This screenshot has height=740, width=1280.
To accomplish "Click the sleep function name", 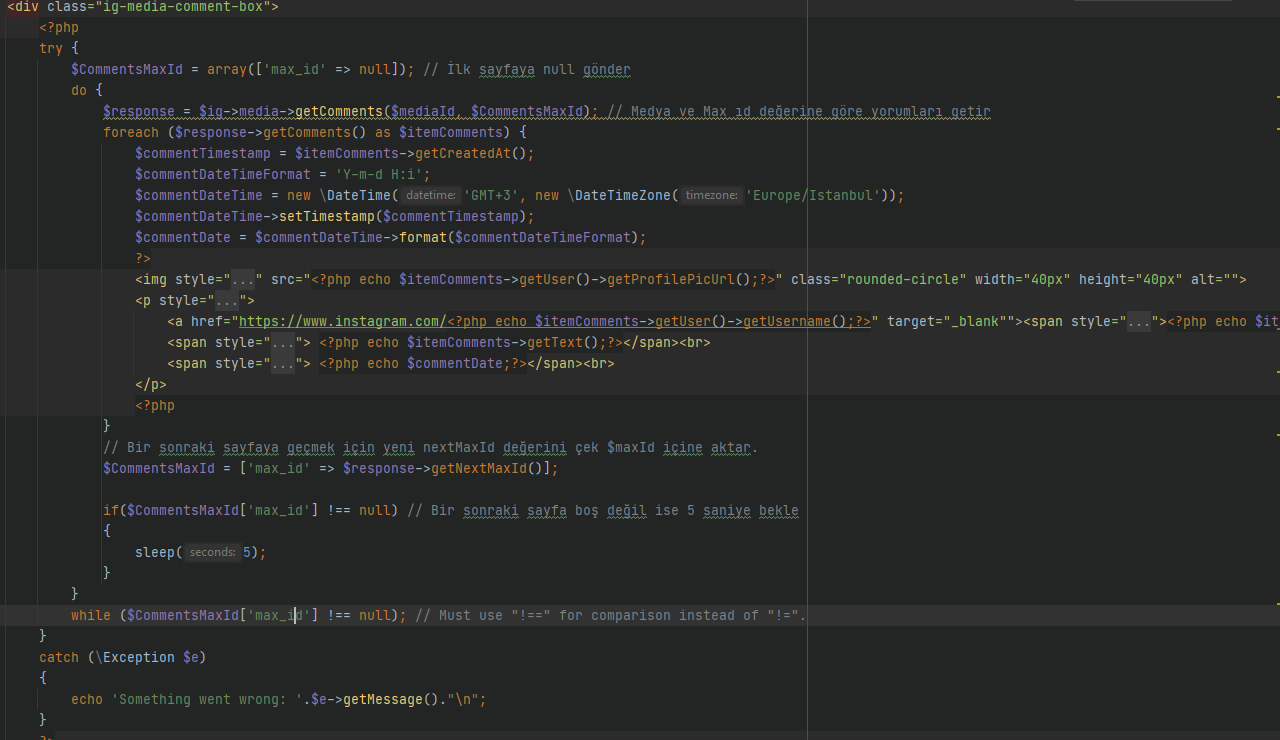I will tap(155, 553).
